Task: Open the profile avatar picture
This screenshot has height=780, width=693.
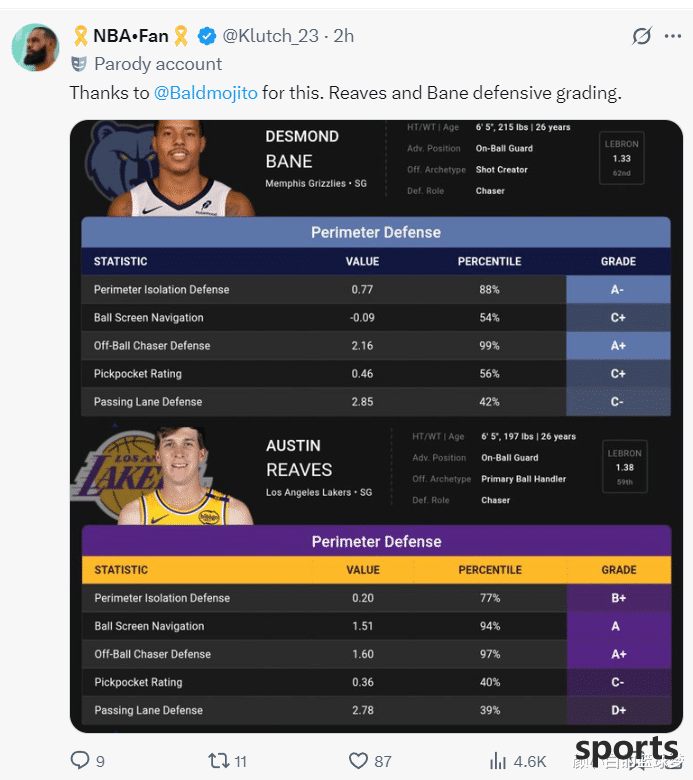Action: tap(35, 47)
